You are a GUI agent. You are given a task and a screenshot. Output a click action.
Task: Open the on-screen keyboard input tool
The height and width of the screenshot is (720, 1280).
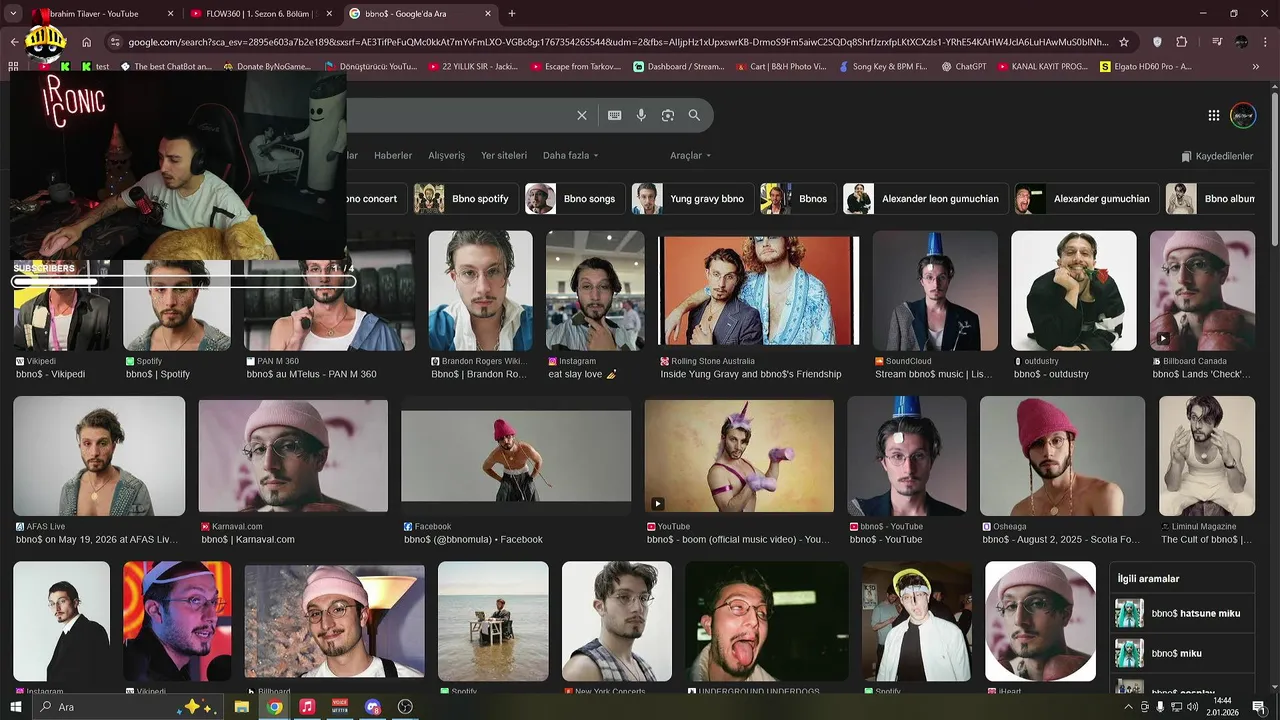[x=614, y=115]
